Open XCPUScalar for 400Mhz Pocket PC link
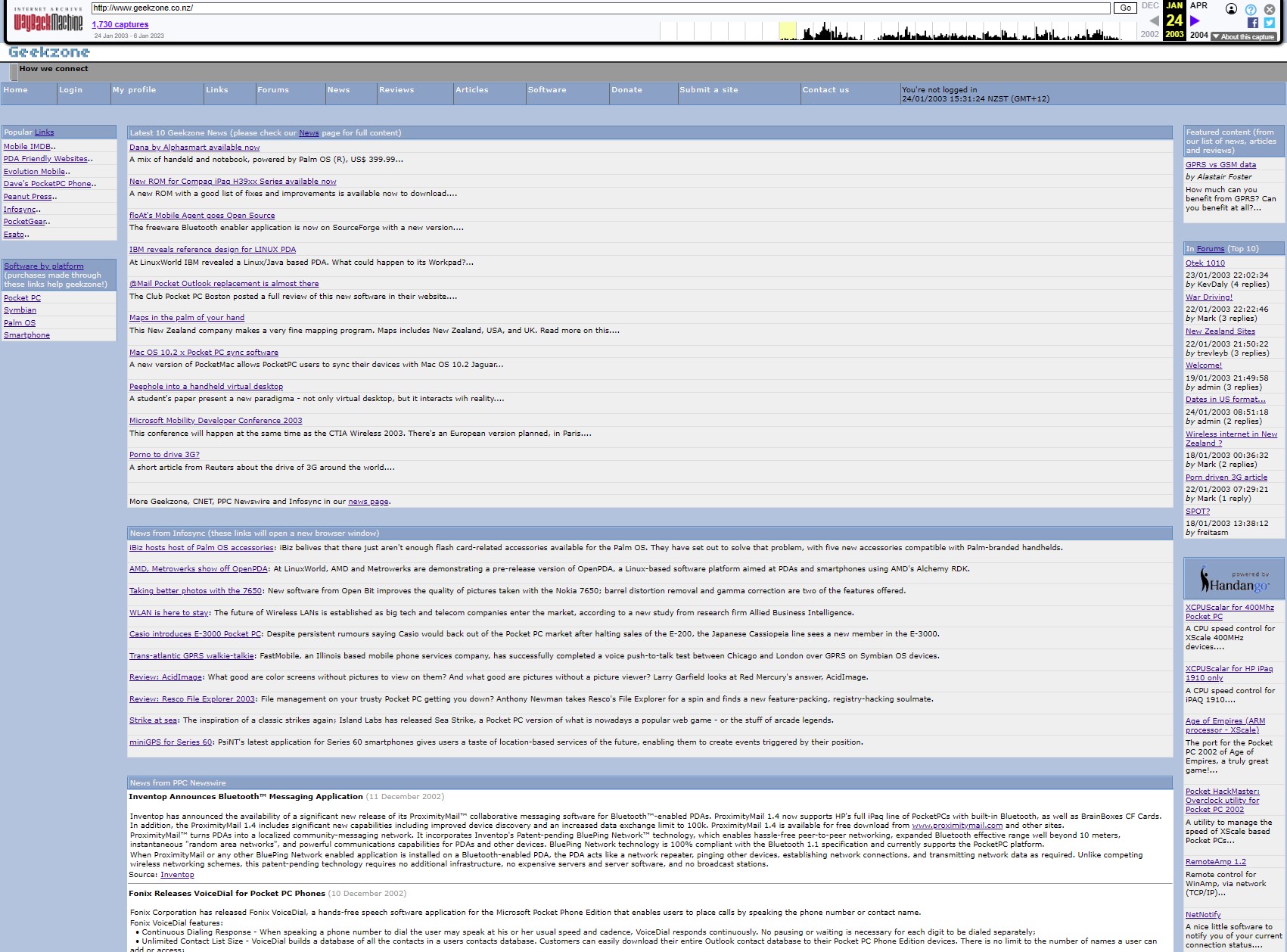Viewport: 1287px width, 952px height. click(x=1229, y=612)
